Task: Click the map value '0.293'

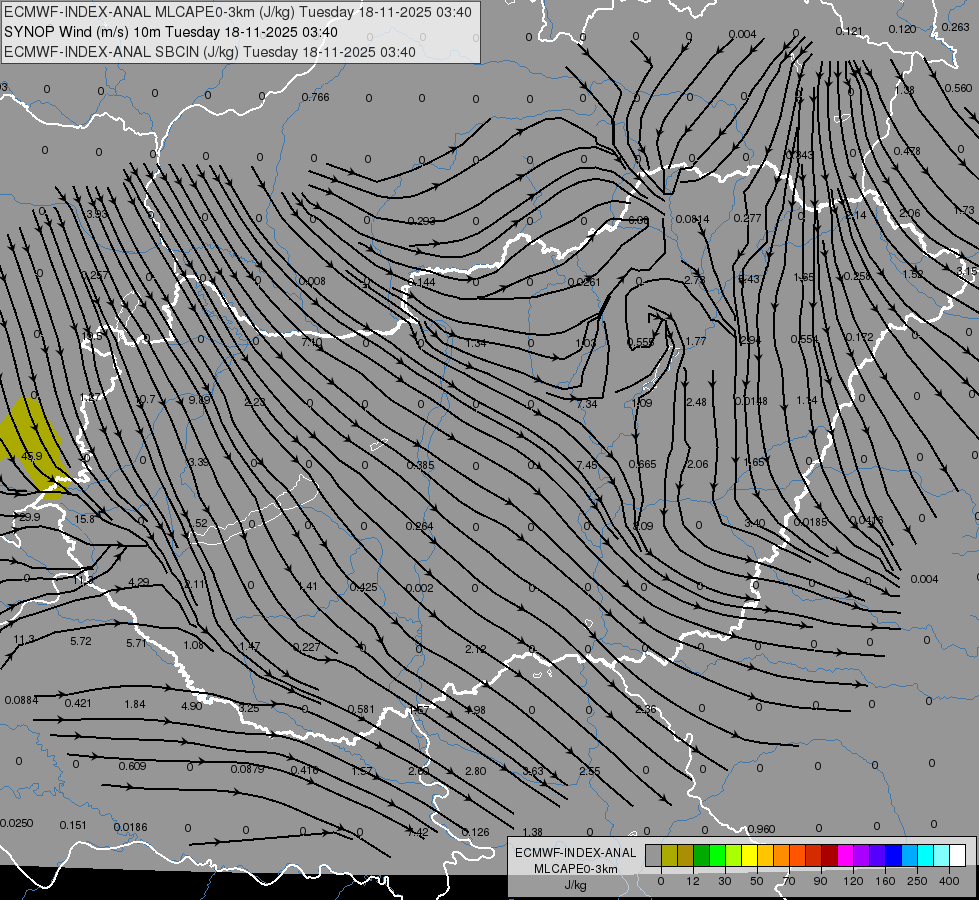Action: (421, 221)
